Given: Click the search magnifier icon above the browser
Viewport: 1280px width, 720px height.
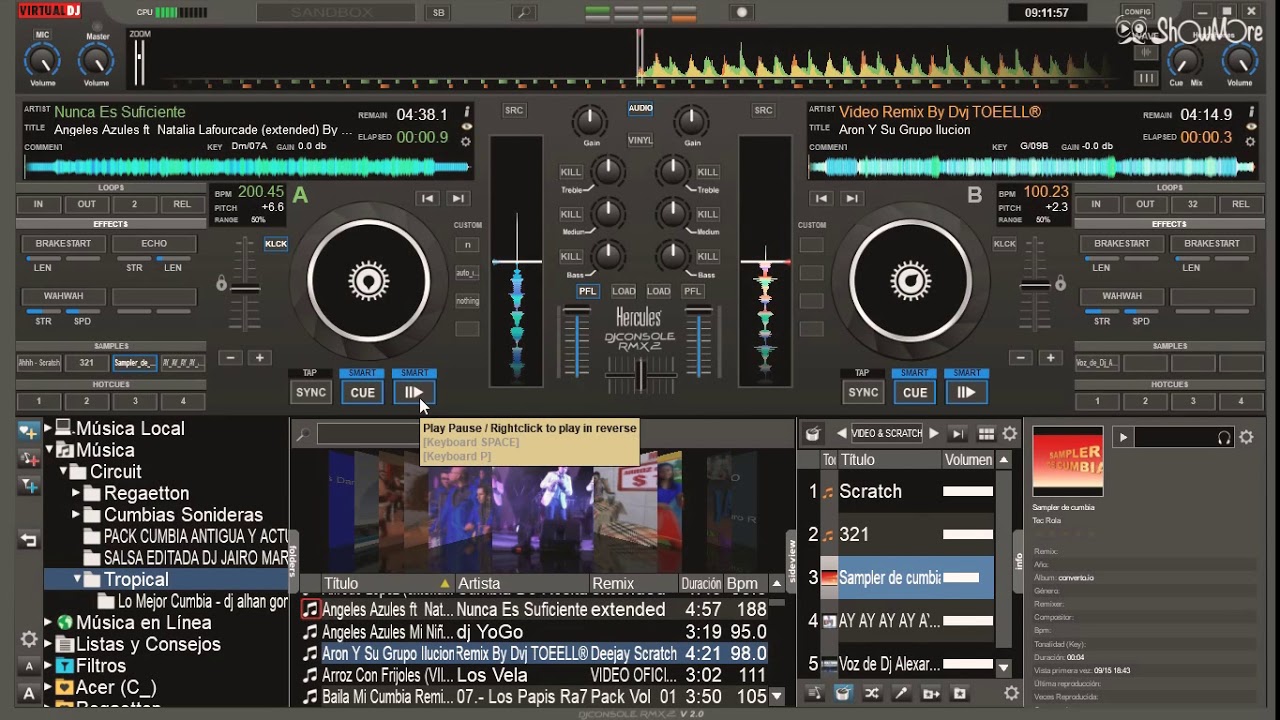Looking at the screenshot, I should pyautogui.click(x=301, y=435).
